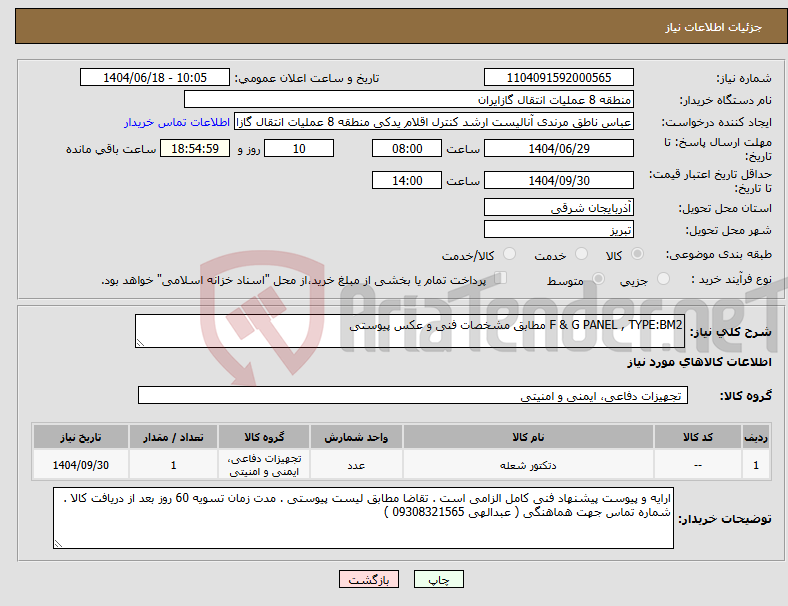Click the چاپ print button
Image resolution: width=788 pixels, height=606 pixels.
pos(439,579)
